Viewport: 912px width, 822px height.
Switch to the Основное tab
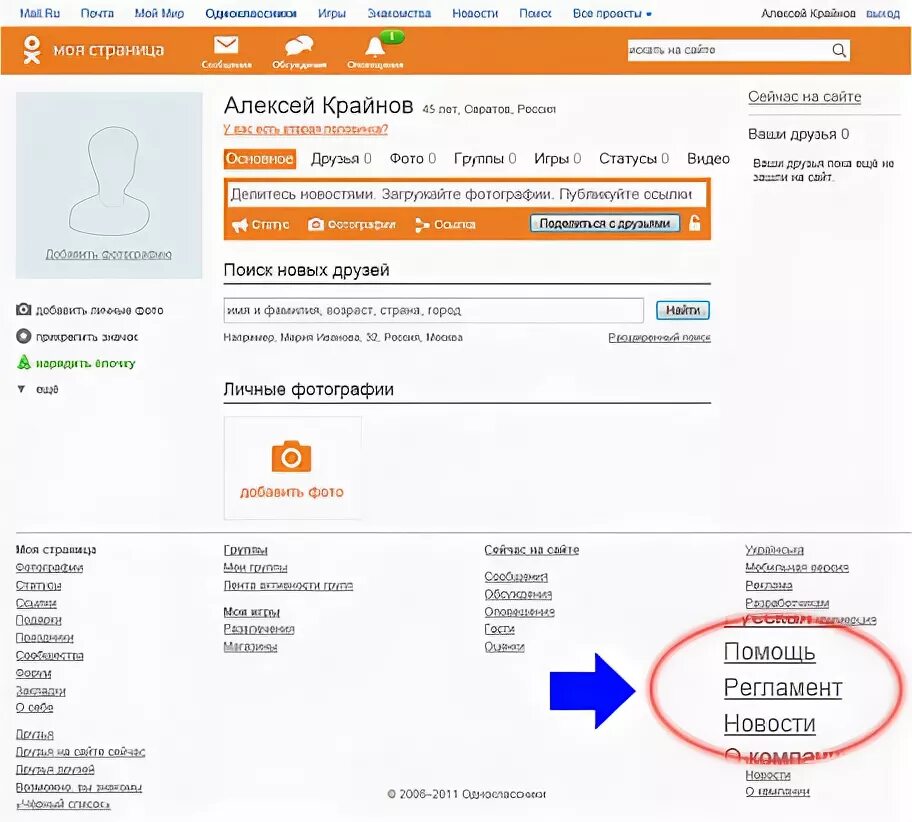click(259, 159)
